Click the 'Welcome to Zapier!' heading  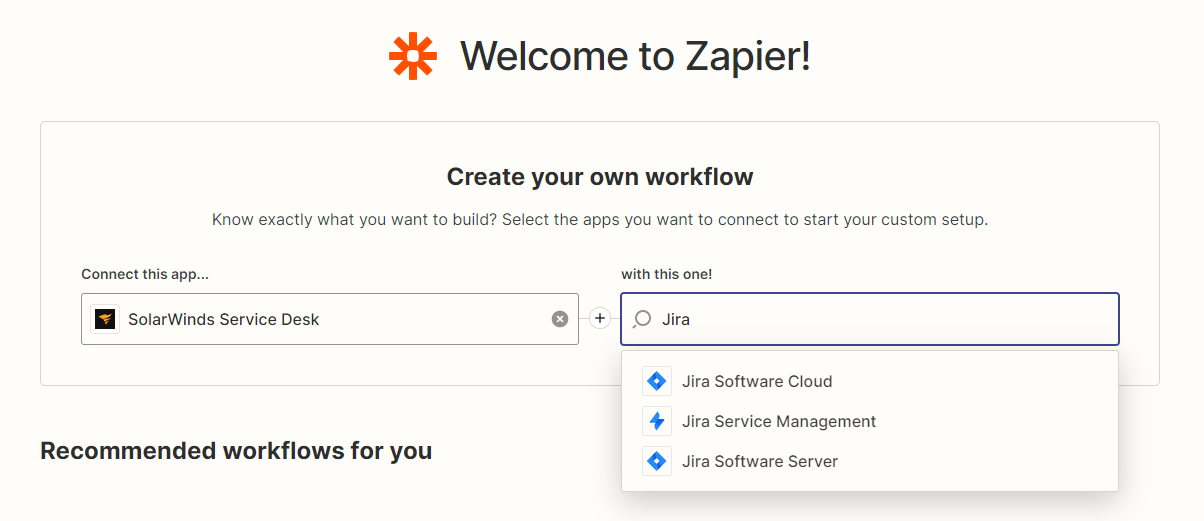[x=635, y=56]
